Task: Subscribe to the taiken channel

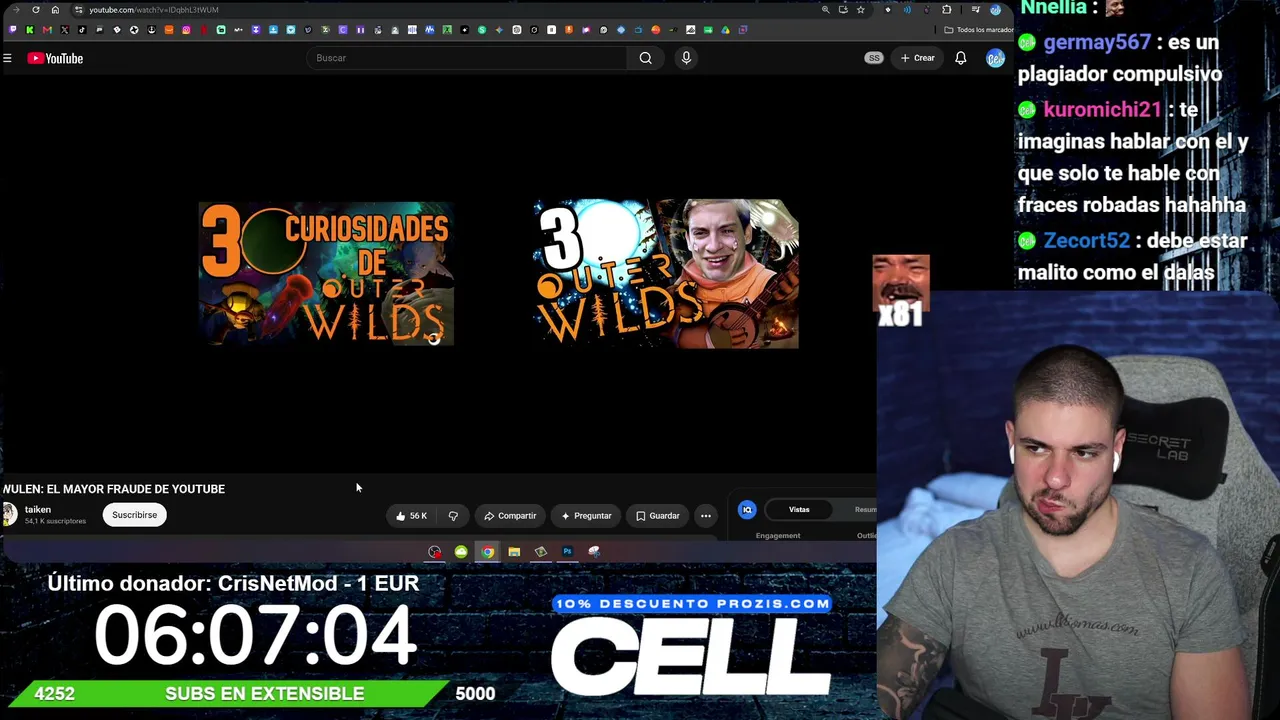Action: click(x=134, y=515)
